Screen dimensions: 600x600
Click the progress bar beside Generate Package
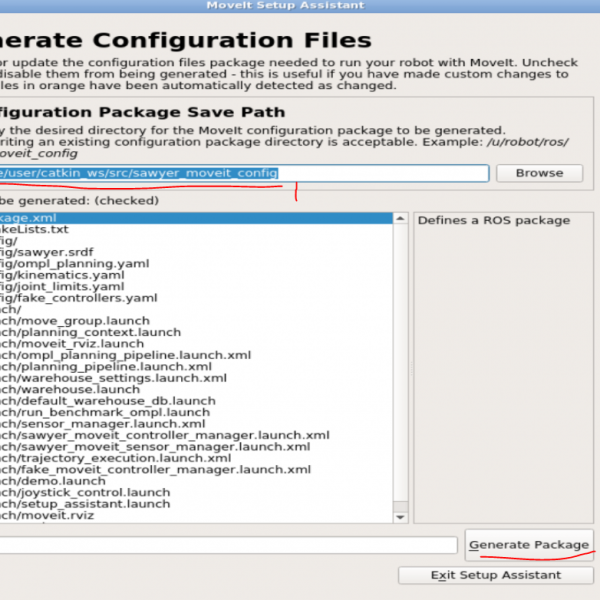(228, 545)
